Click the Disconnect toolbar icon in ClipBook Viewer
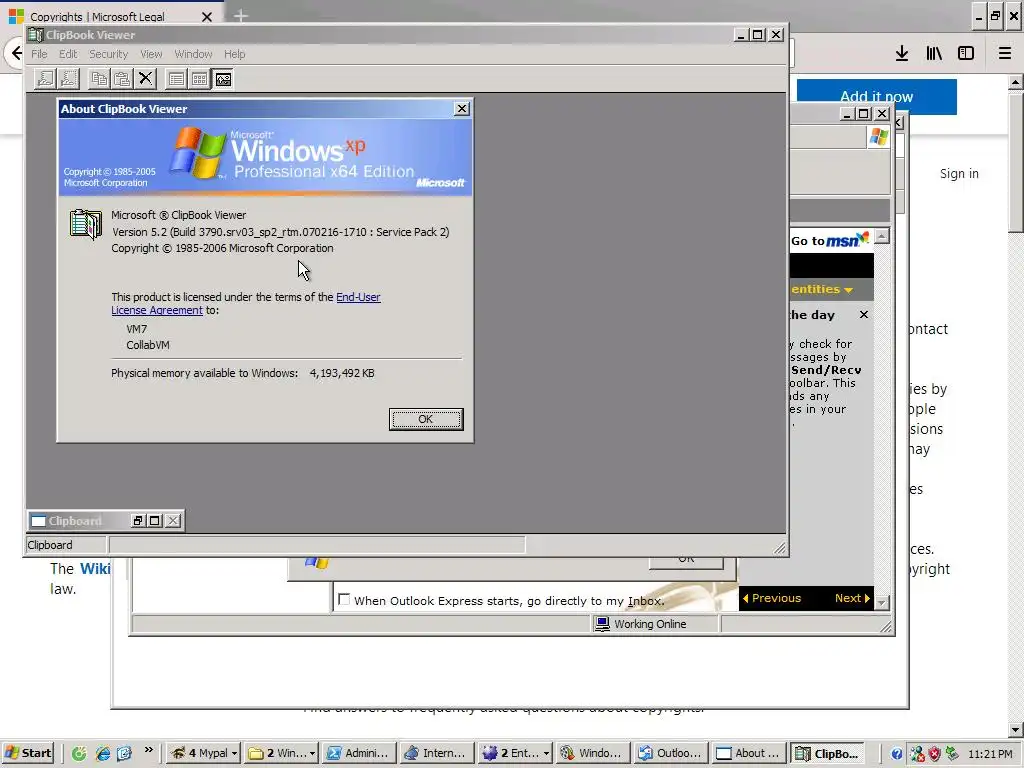Image resolution: width=1024 pixels, height=768 pixels. click(69, 79)
